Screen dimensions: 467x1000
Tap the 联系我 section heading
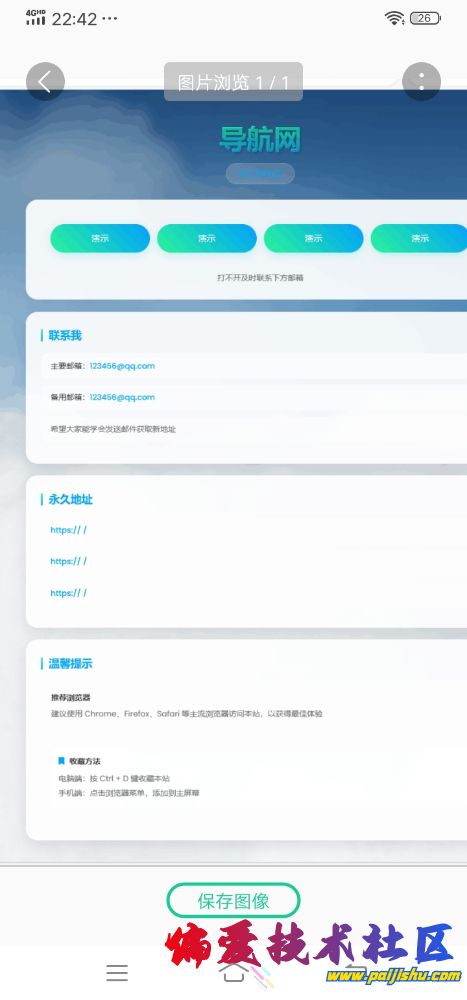(65, 335)
